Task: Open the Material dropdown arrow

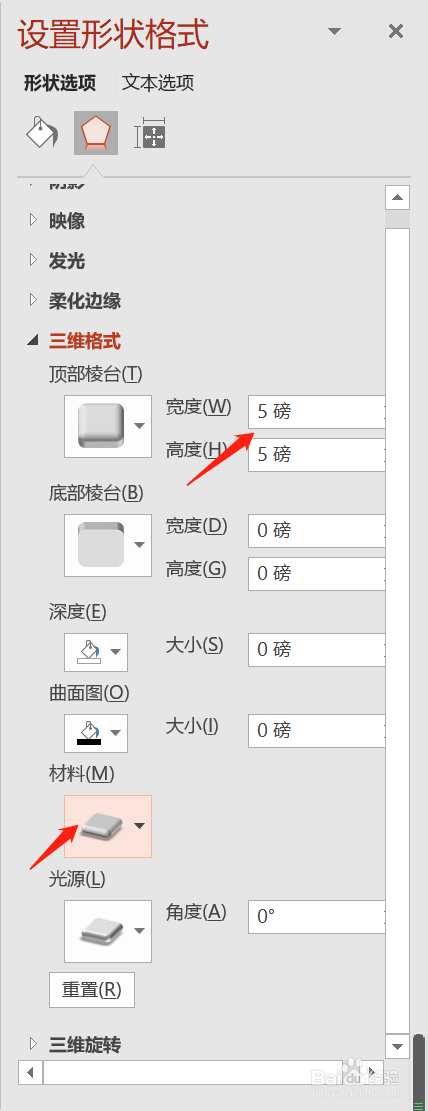Action: (x=140, y=826)
